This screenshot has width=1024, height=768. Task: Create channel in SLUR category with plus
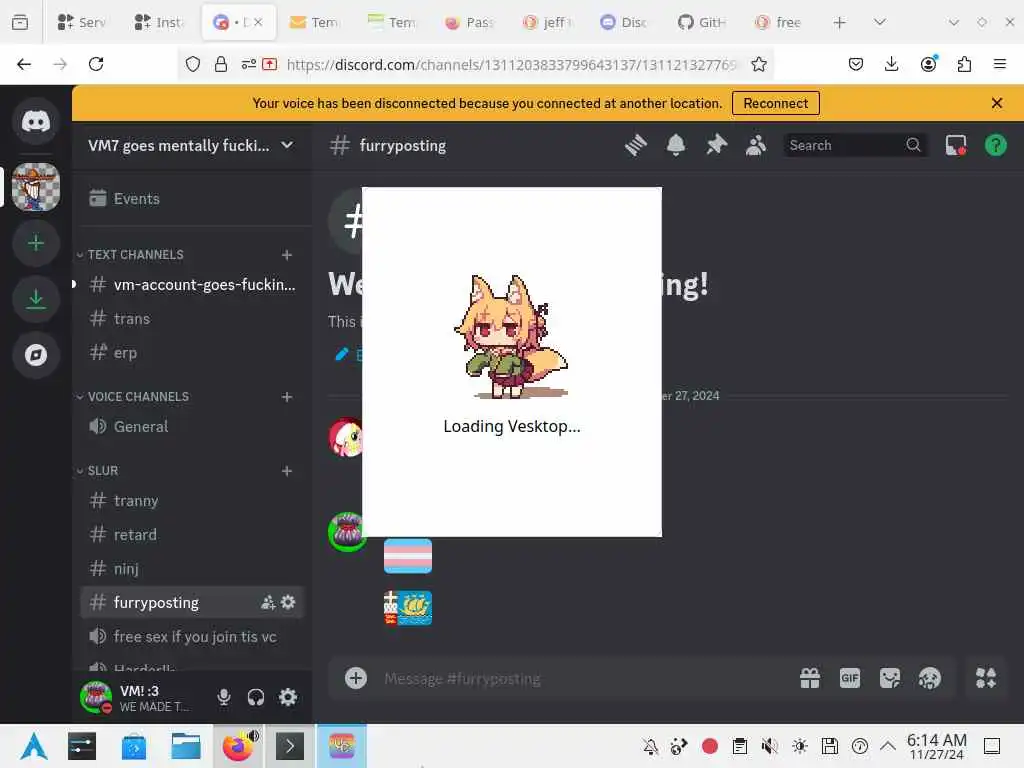[x=287, y=471]
